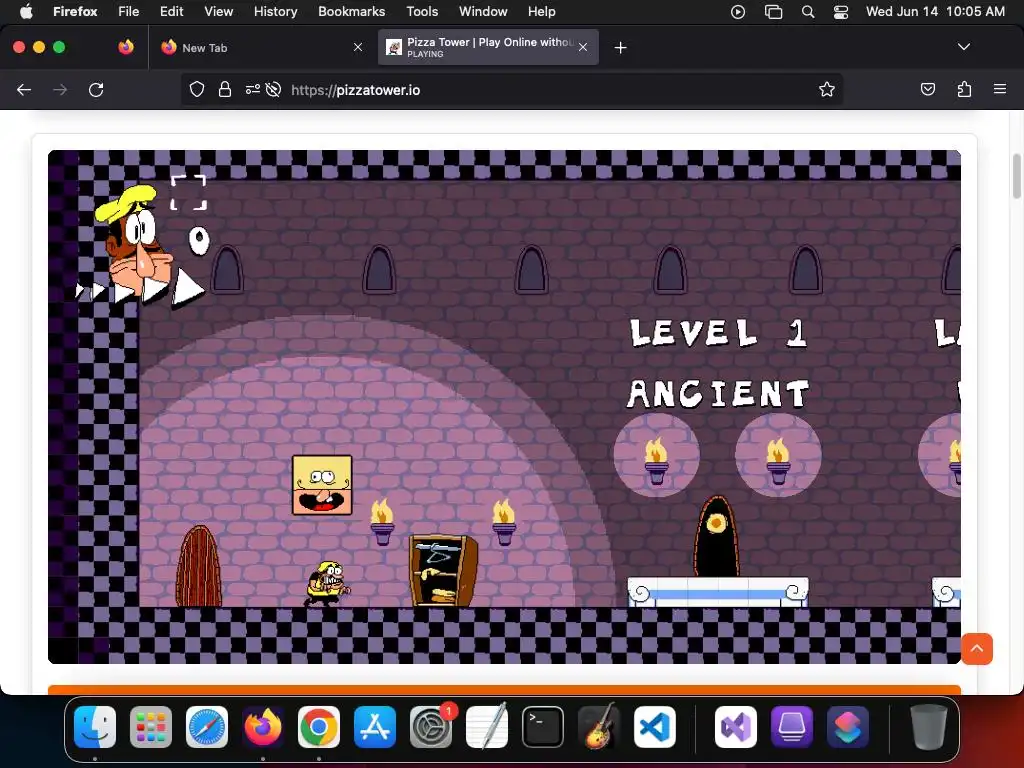The height and width of the screenshot is (768, 1024).
Task: Open the Firefox hamburger application menu
Action: coord(1000,89)
